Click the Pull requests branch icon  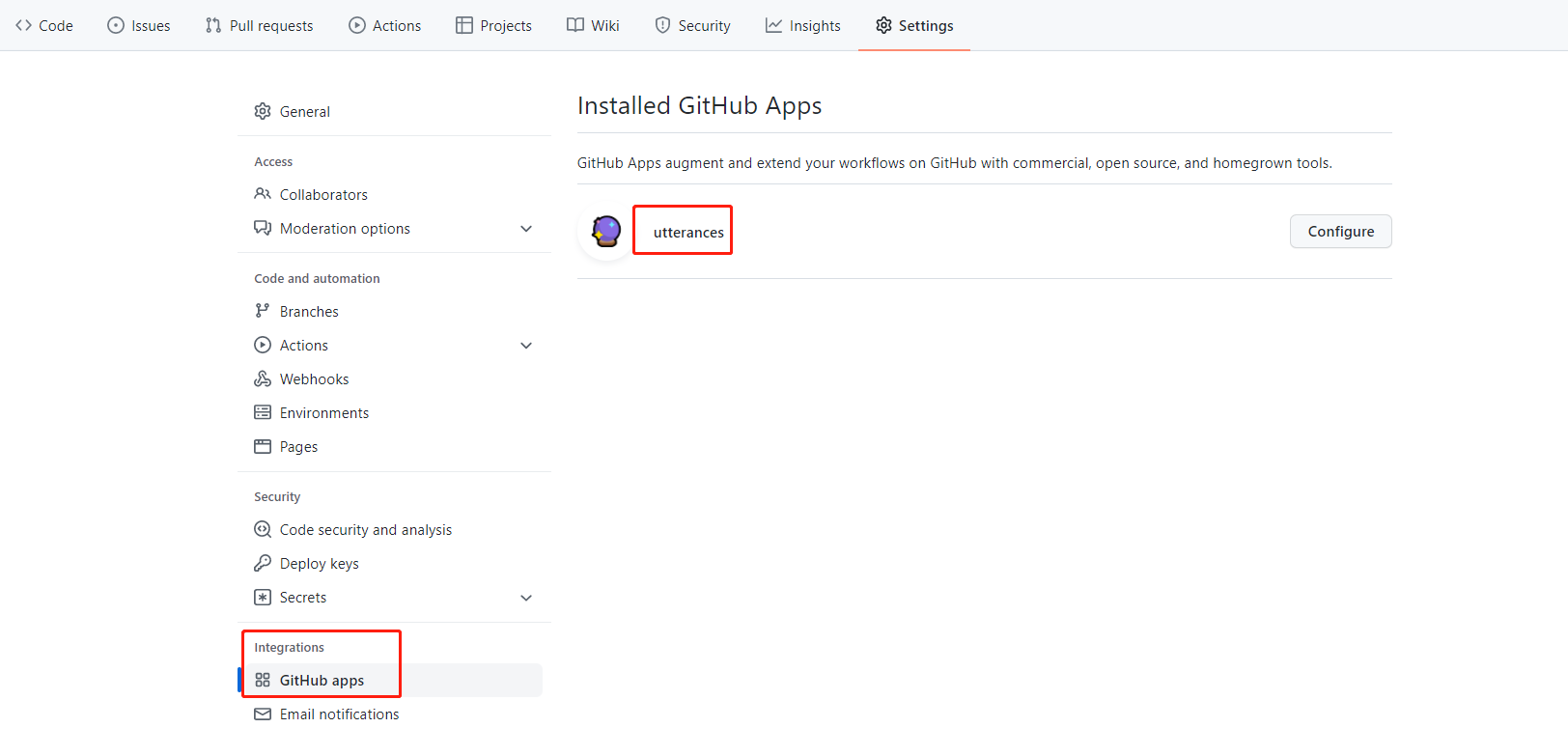[213, 25]
